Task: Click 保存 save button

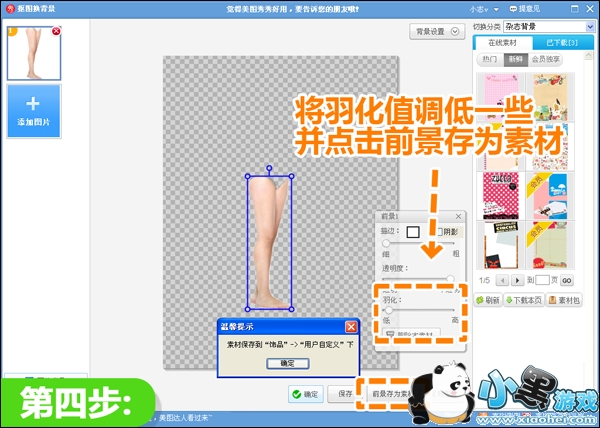Action: click(345, 394)
